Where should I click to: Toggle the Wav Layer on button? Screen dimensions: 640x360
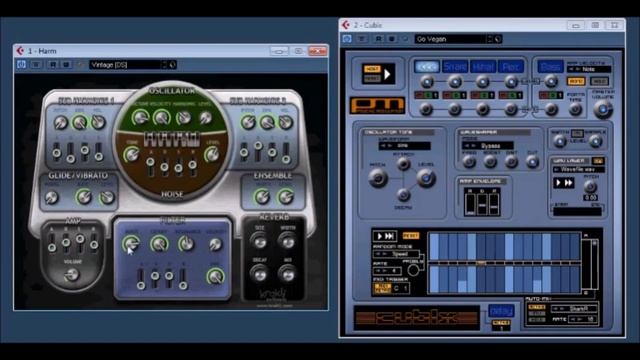[598, 161]
